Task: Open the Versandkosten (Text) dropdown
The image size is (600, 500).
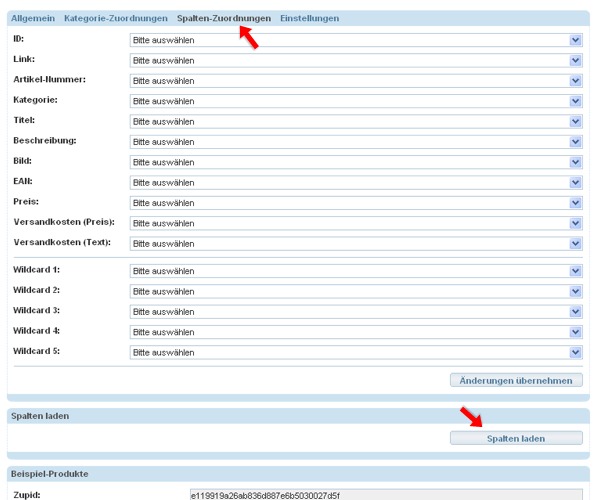Action: click(356, 244)
